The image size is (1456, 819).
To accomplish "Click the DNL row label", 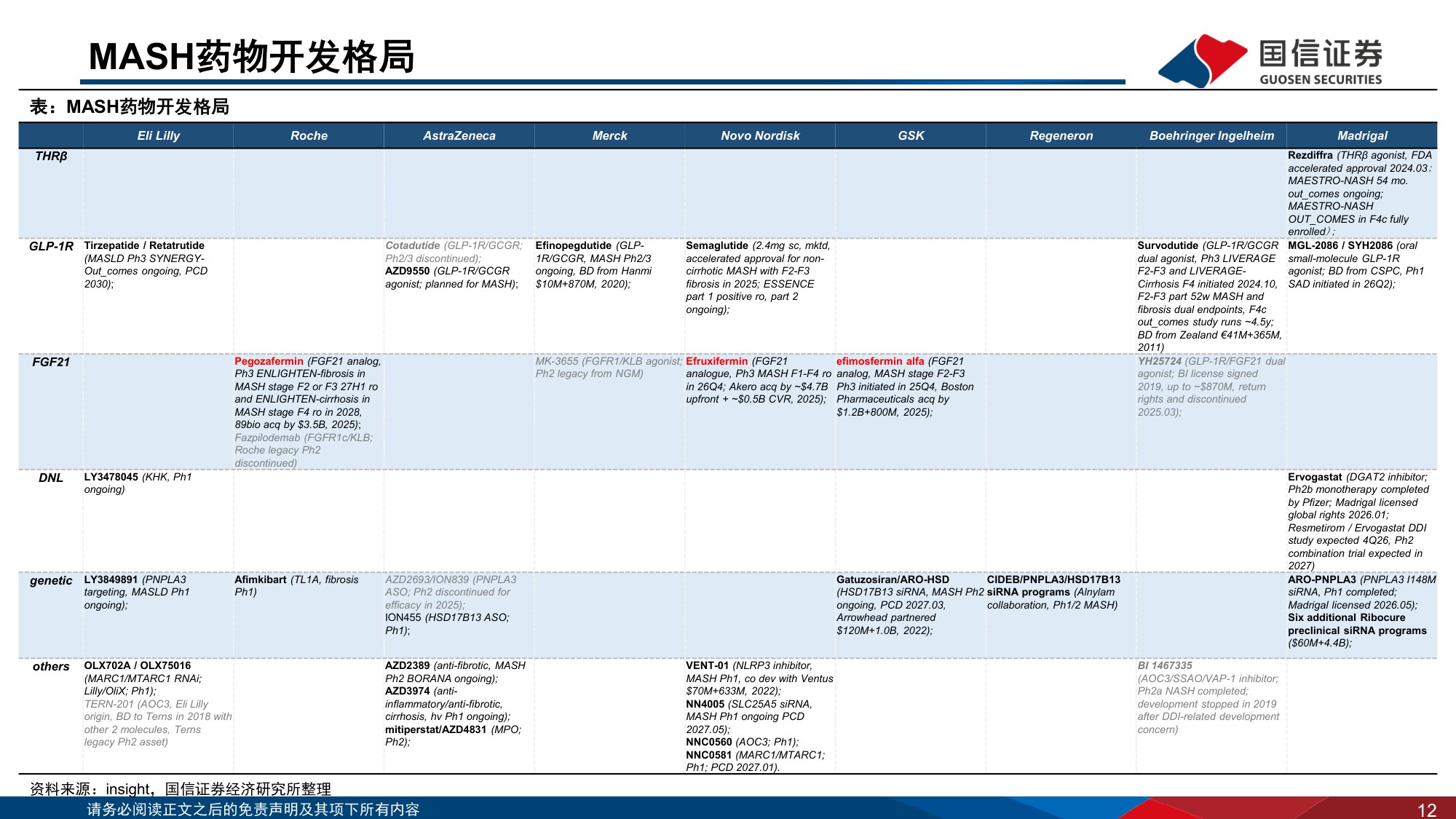I will click(x=51, y=478).
